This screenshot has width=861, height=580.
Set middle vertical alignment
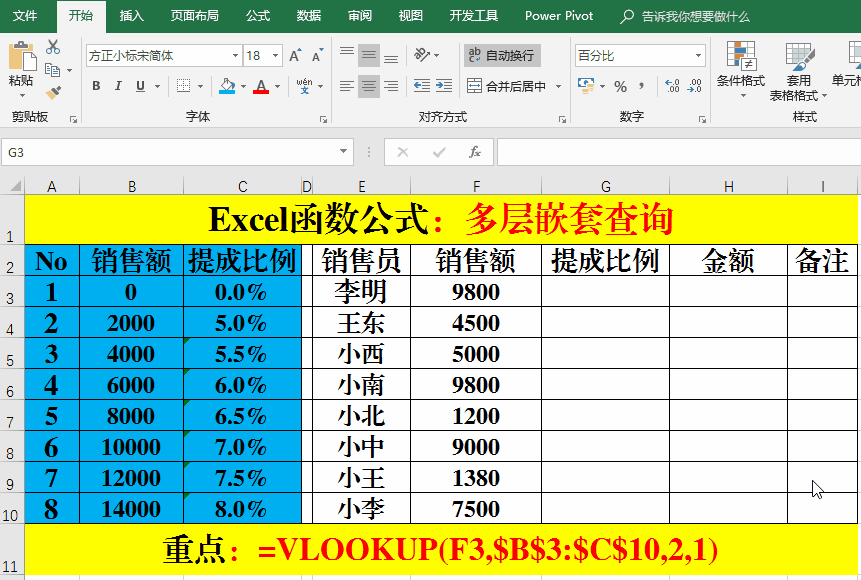pyautogui.click(x=369, y=55)
